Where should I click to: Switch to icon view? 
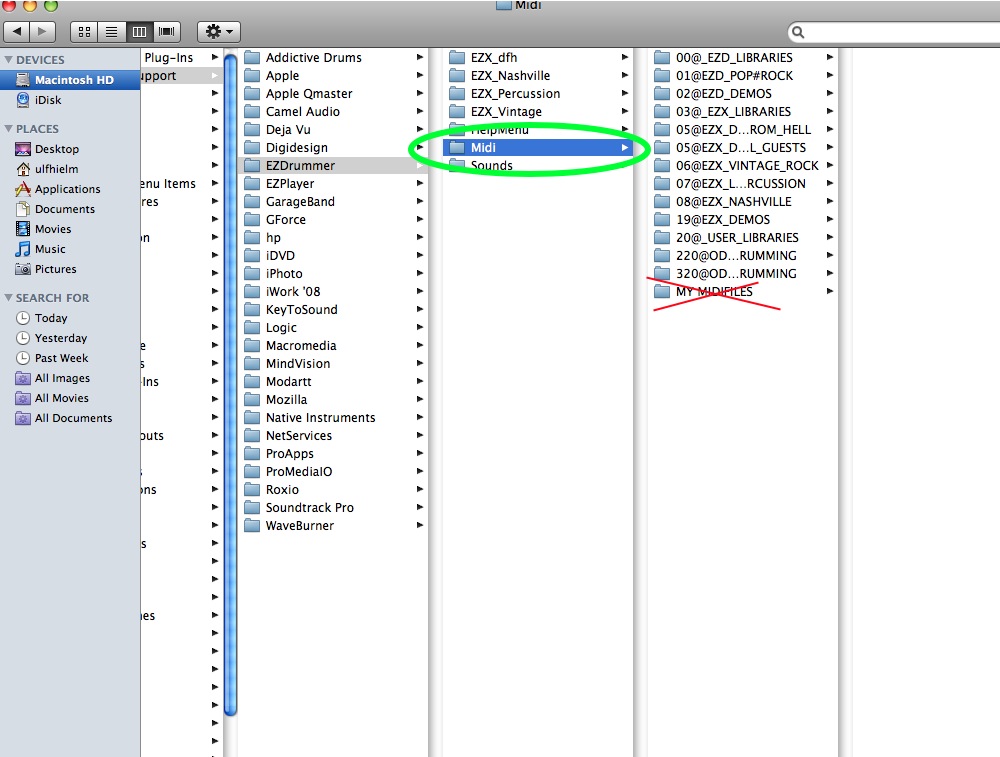tap(84, 31)
